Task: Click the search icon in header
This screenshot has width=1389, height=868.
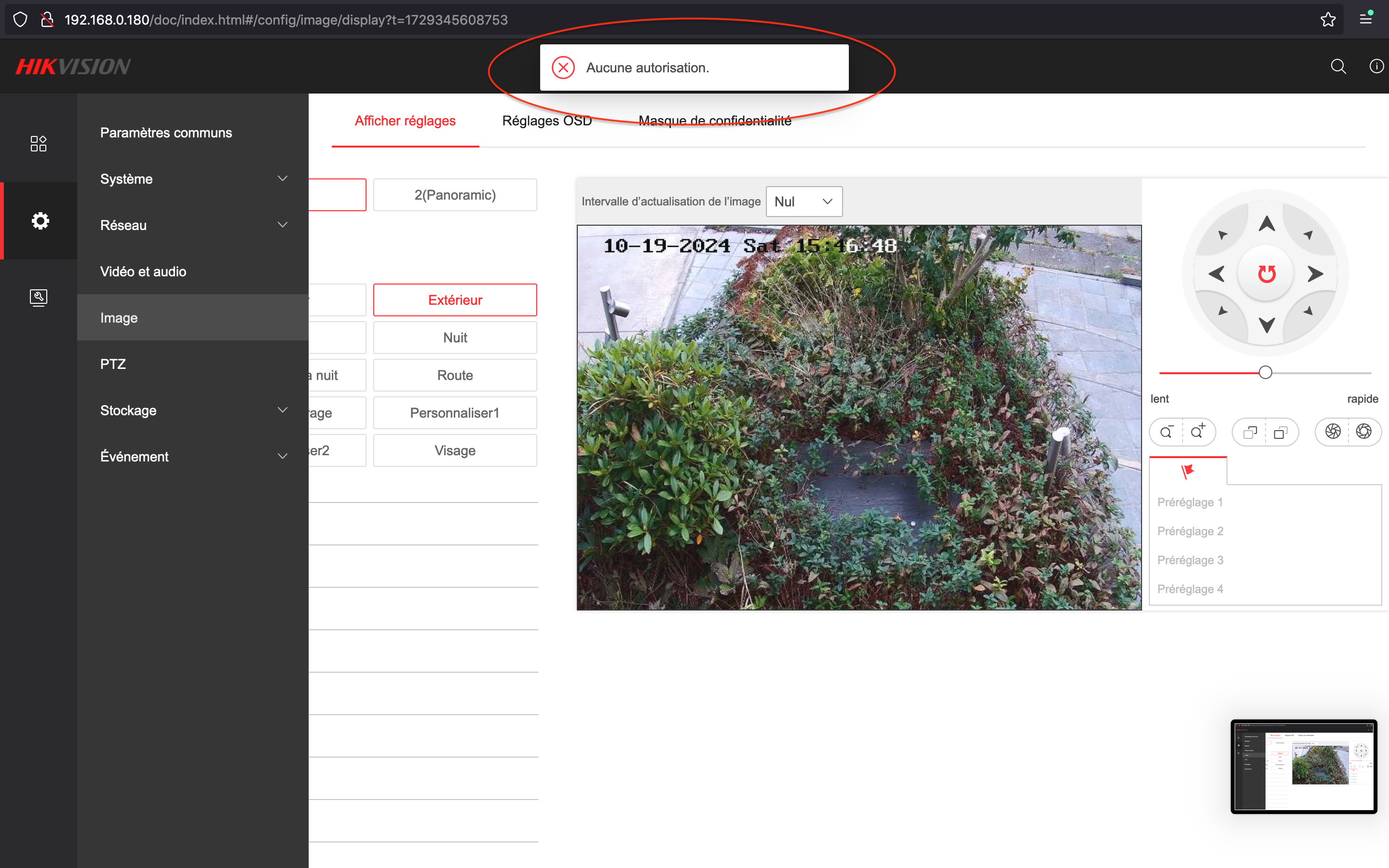Action: tap(1338, 67)
